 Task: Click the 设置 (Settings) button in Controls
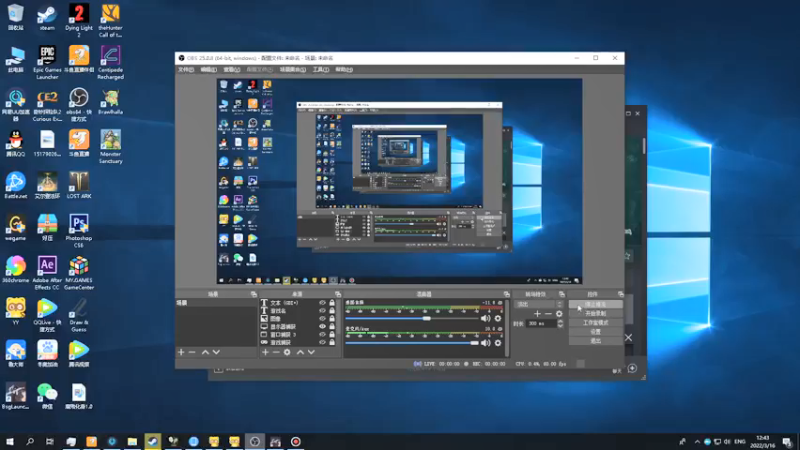pos(595,332)
